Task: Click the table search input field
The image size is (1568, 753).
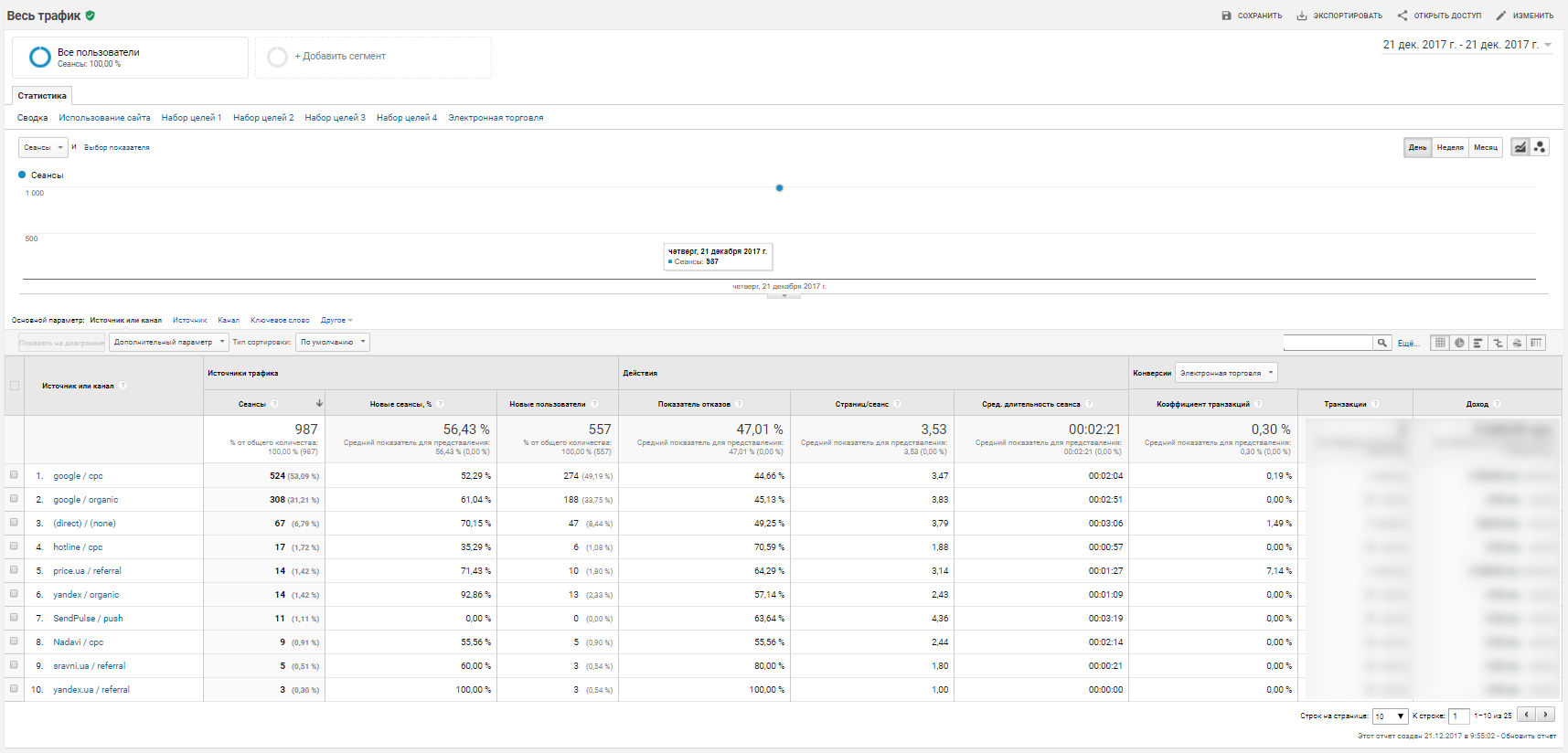Action: coord(1328,343)
